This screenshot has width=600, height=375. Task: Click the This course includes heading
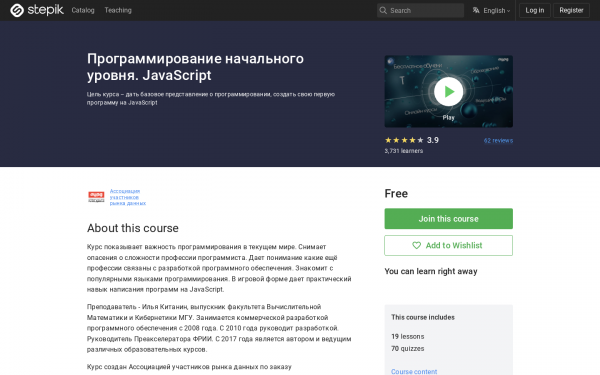423,317
